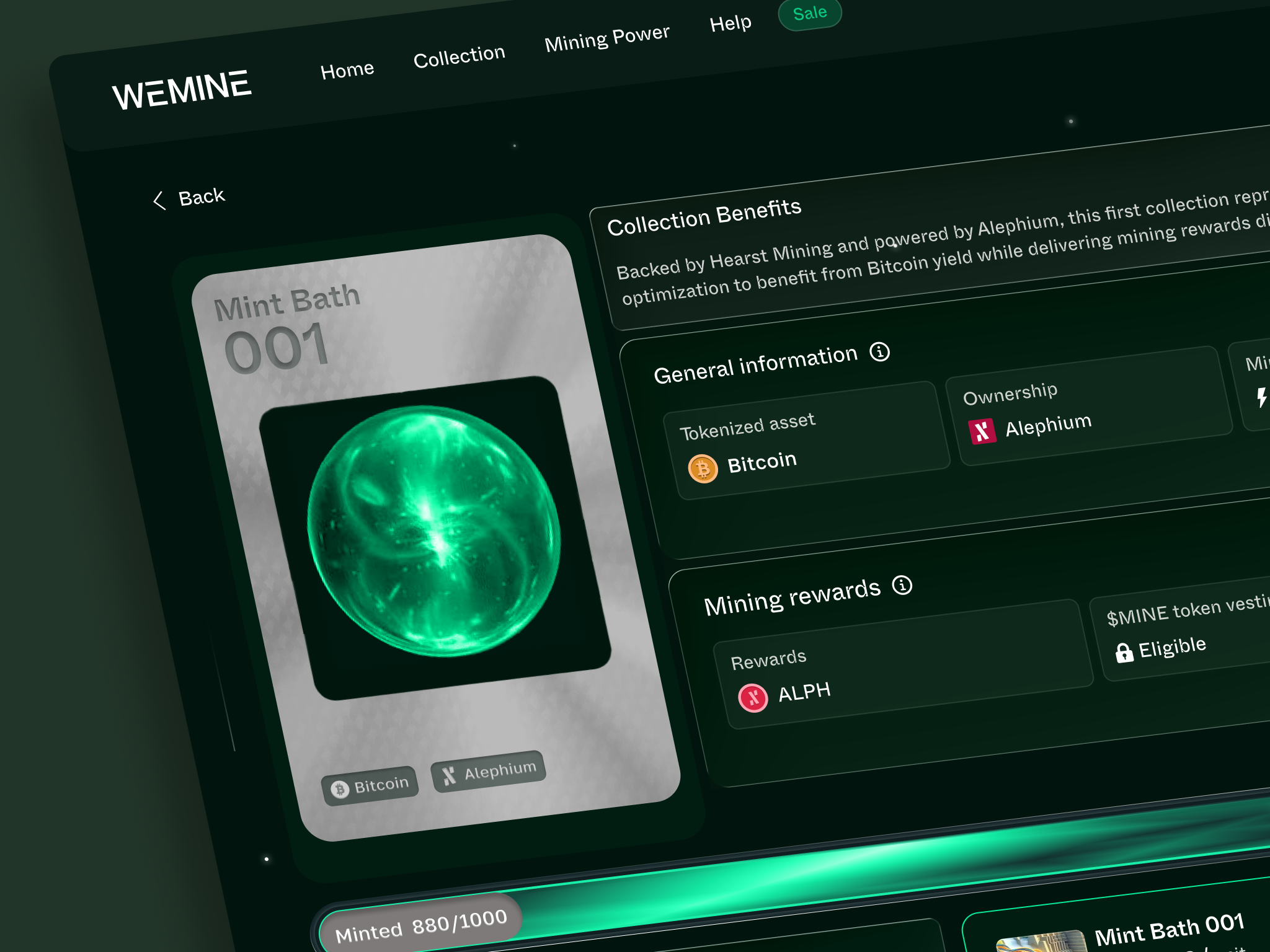Click the Mint Bath 001 title at bottom
1270x952 pixels.
[1170, 928]
